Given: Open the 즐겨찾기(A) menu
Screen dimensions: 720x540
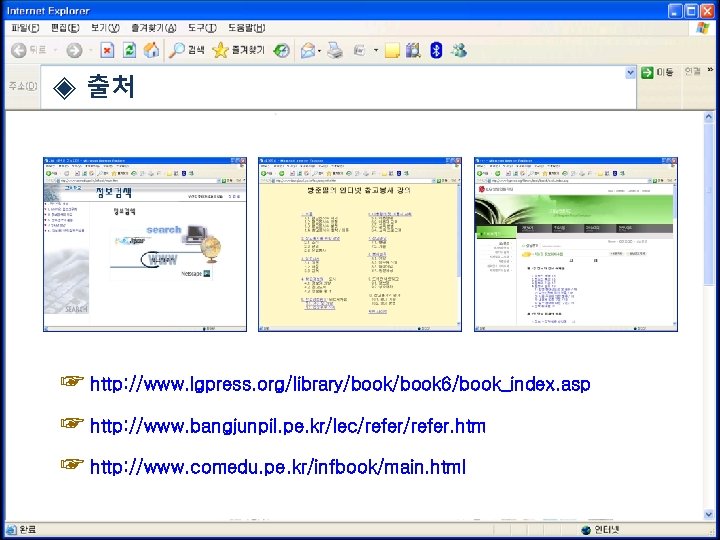Looking at the screenshot, I should pyautogui.click(x=154, y=28).
